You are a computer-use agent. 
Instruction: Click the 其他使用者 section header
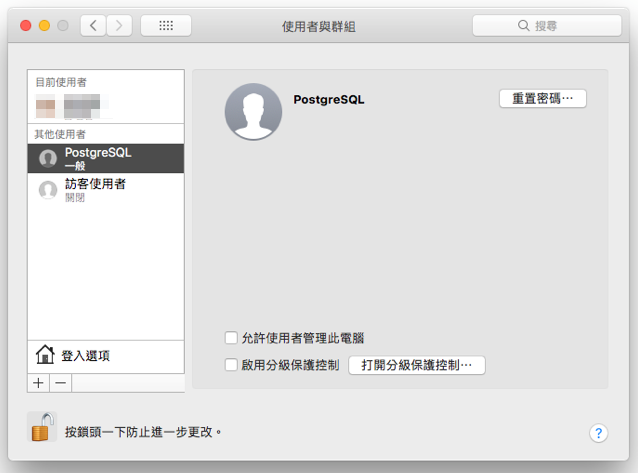60,134
